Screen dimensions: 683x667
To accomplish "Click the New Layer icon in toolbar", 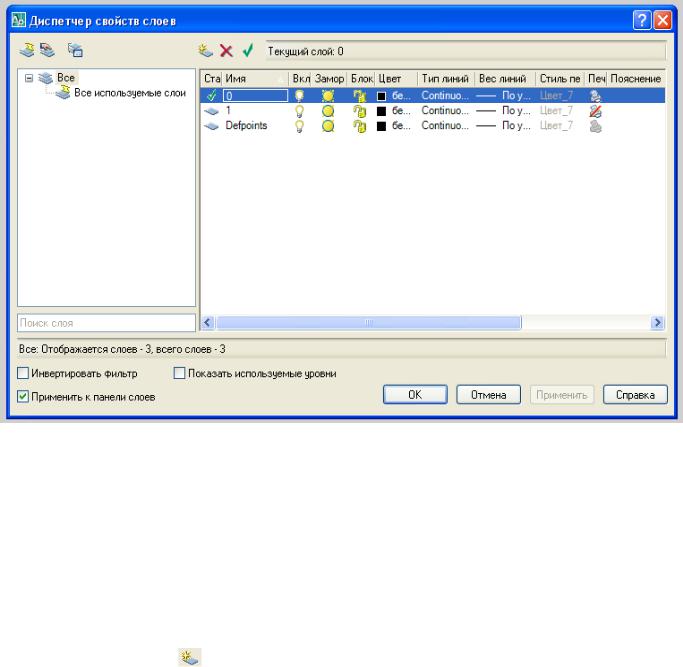I will point(206,51).
